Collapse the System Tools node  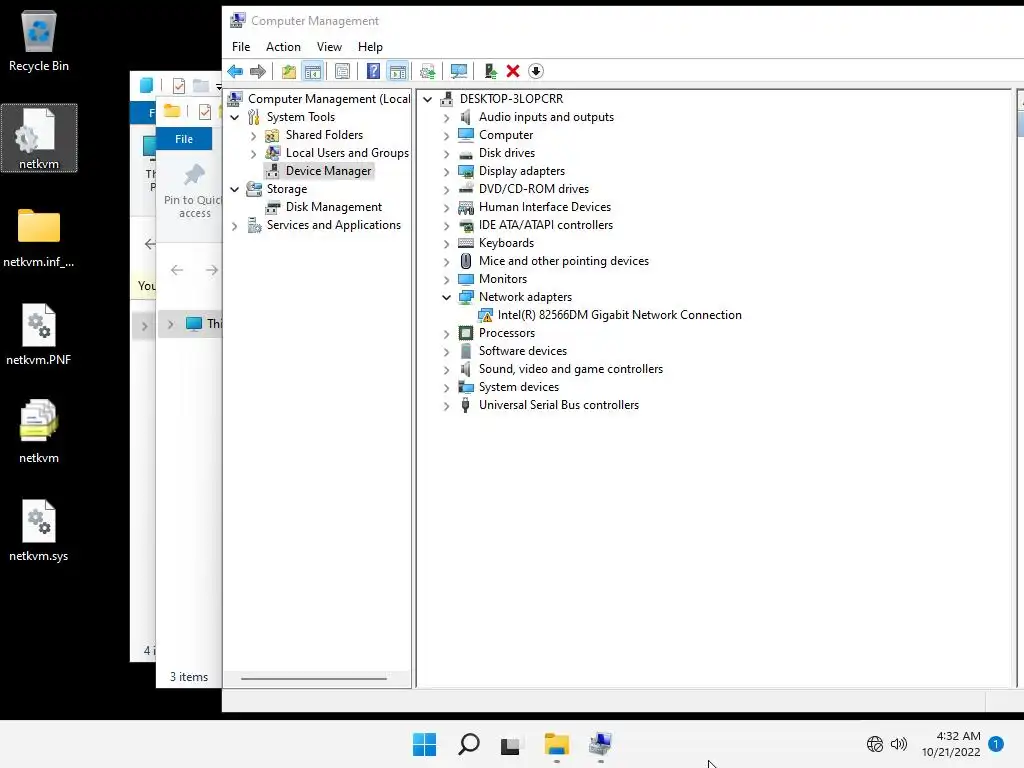click(x=234, y=118)
